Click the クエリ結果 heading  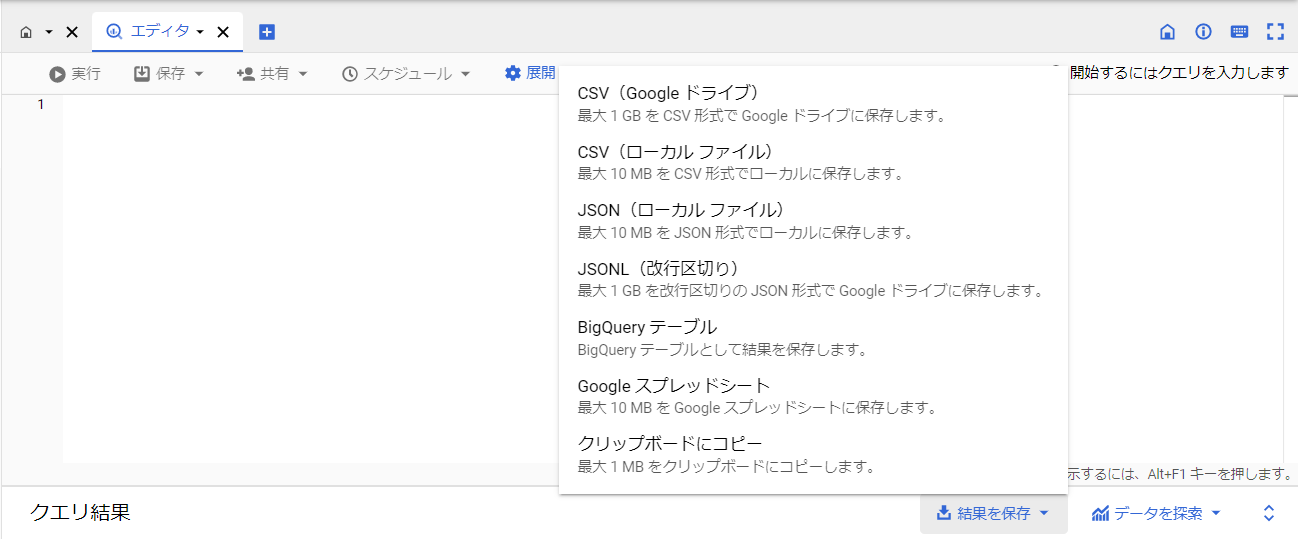click(x=80, y=513)
